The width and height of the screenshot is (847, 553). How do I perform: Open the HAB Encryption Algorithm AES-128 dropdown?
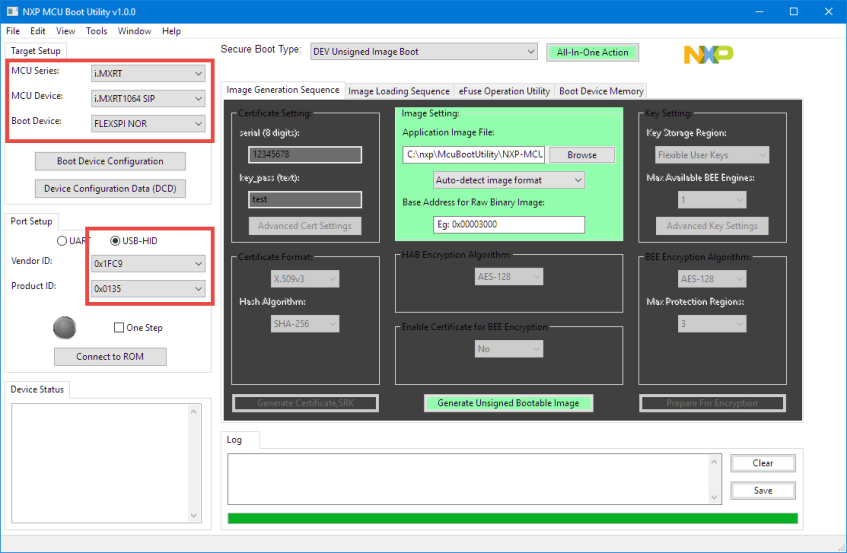(x=509, y=276)
